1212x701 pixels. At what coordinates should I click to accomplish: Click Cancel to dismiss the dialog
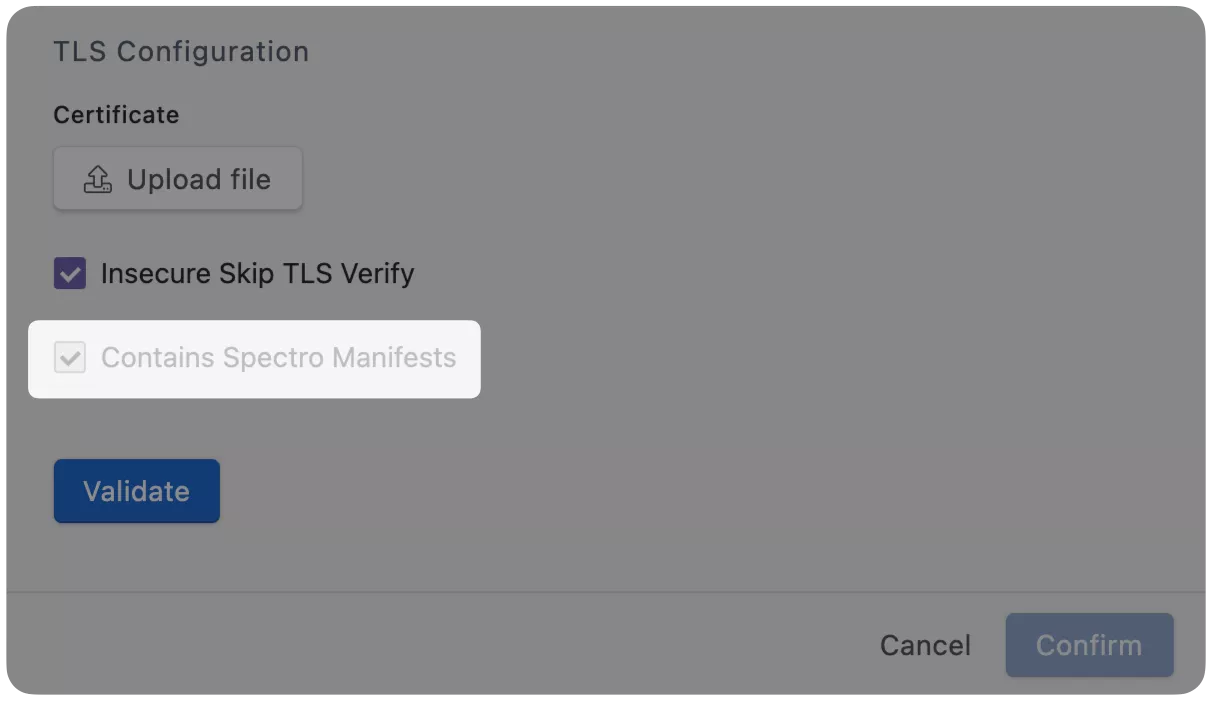[924, 645]
